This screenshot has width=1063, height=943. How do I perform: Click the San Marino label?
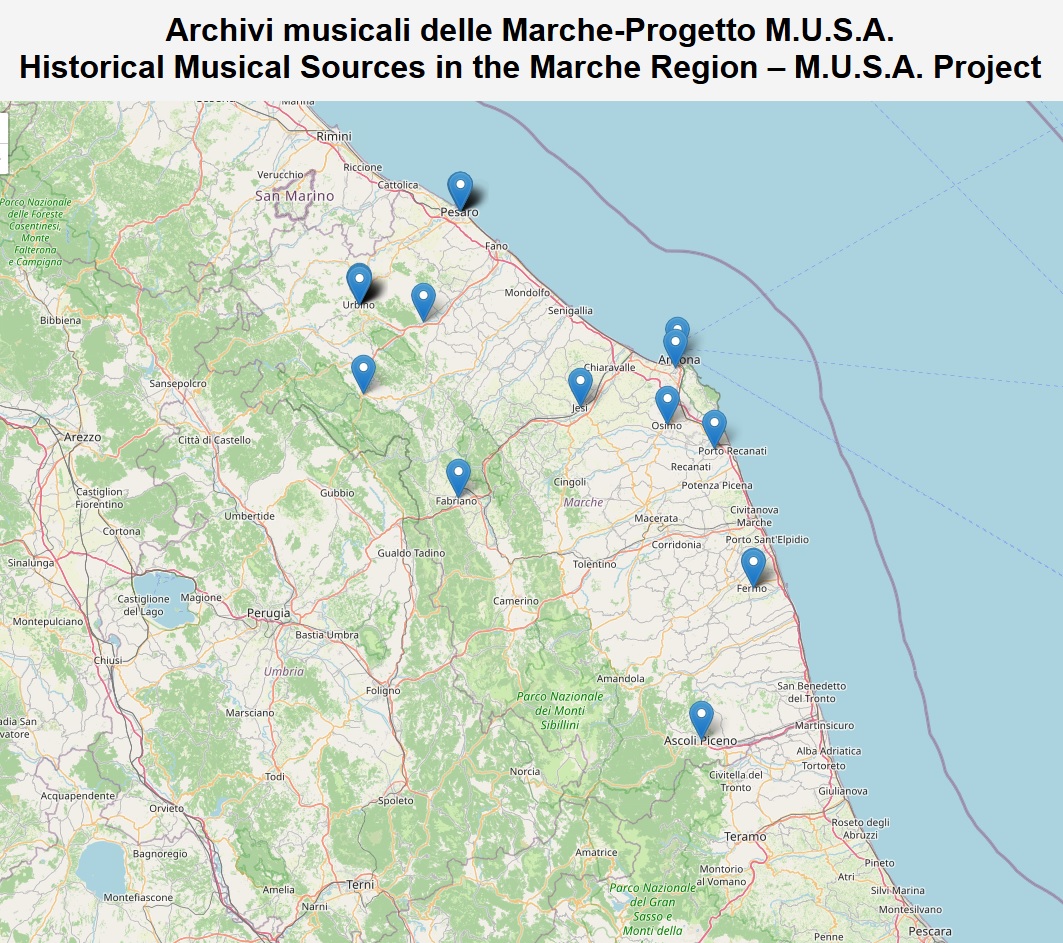295,196
